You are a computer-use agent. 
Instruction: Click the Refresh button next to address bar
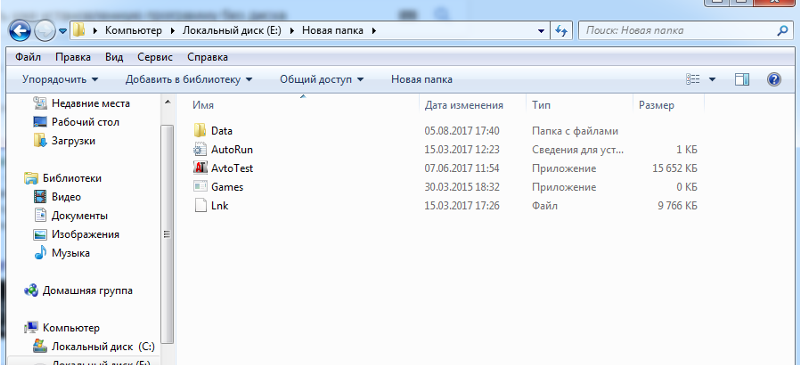[561, 31]
